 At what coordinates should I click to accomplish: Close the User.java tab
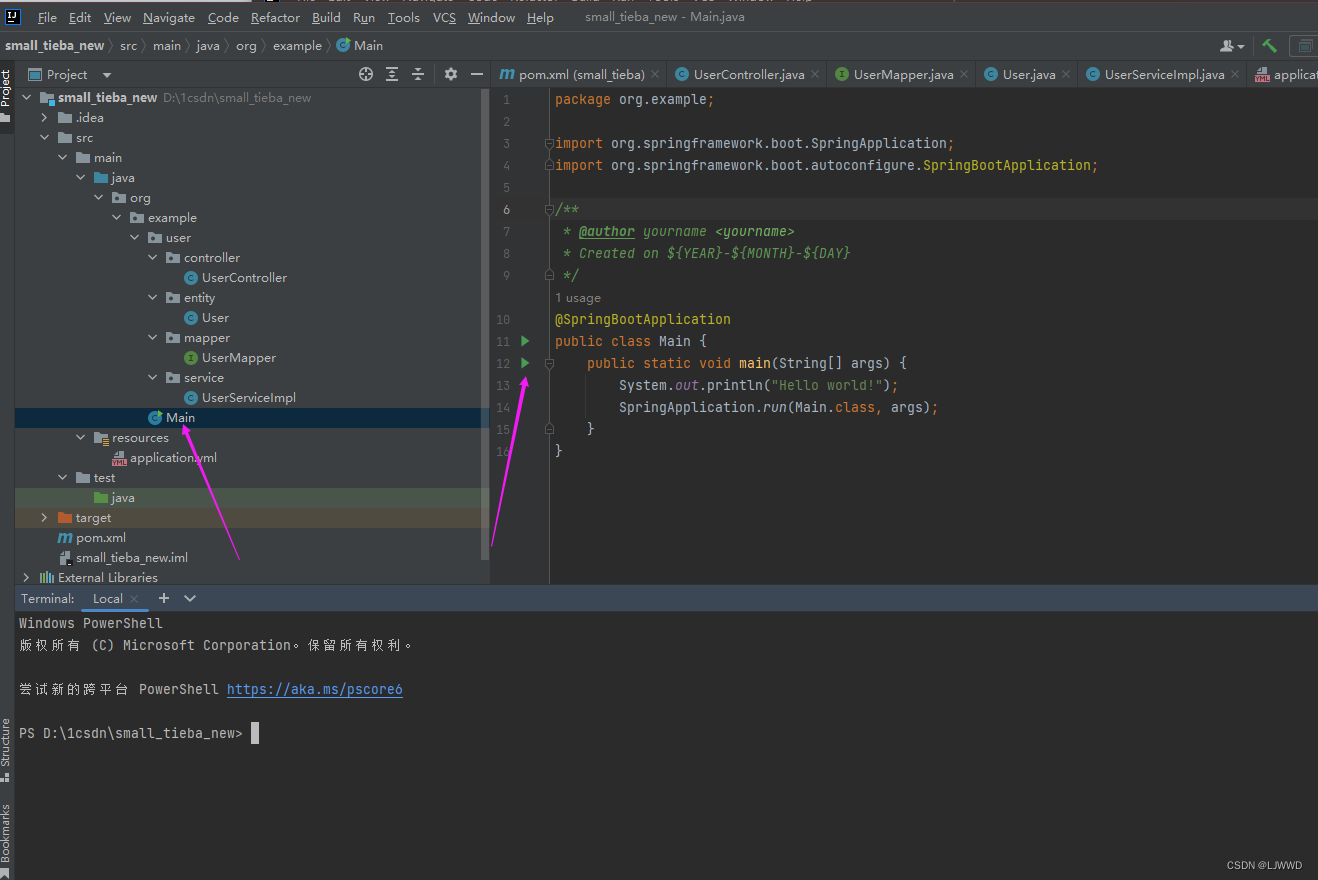click(x=1066, y=74)
